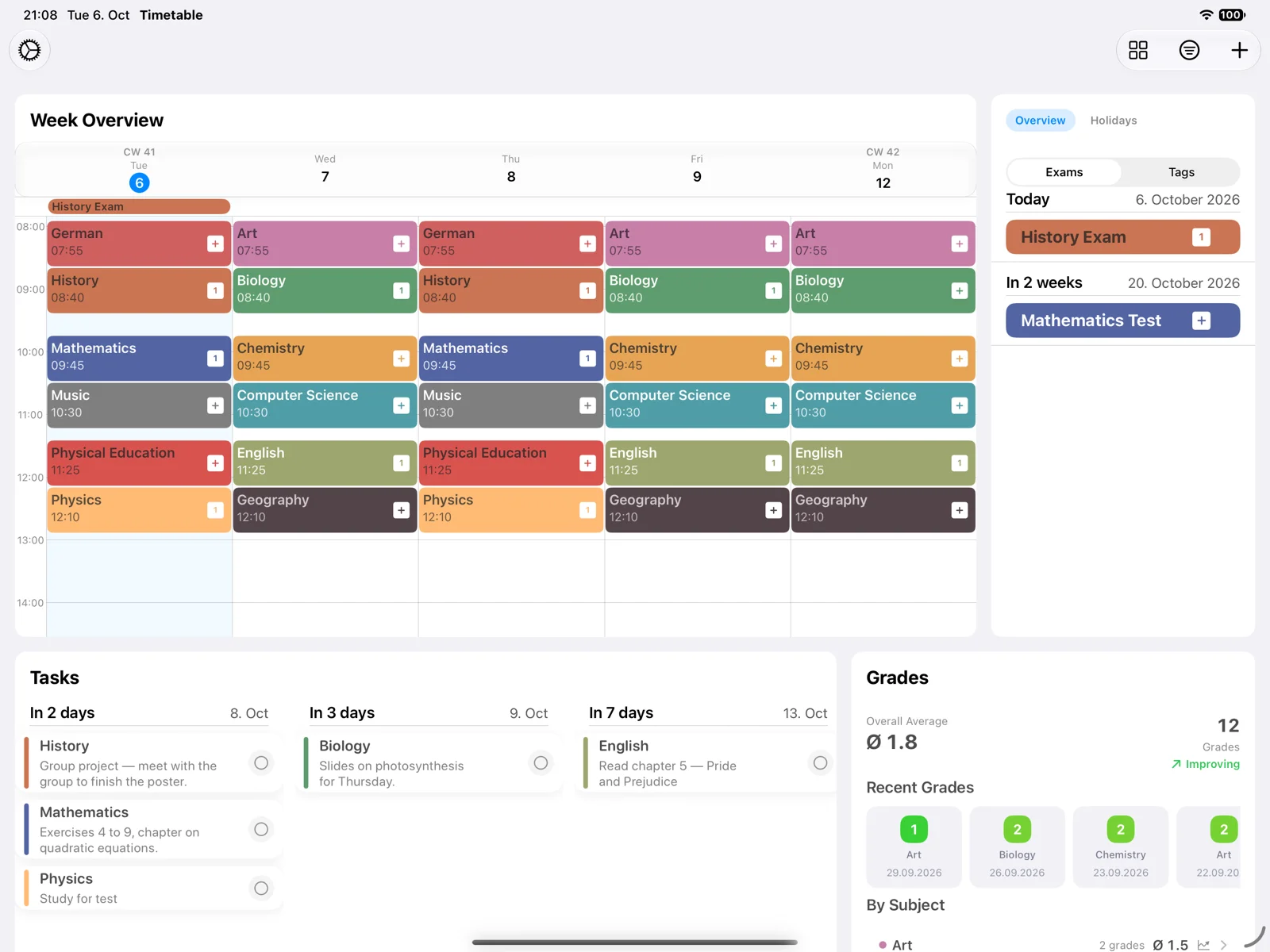
Task: Select Tuesday 6 in week header
Action: click(139, 182)
